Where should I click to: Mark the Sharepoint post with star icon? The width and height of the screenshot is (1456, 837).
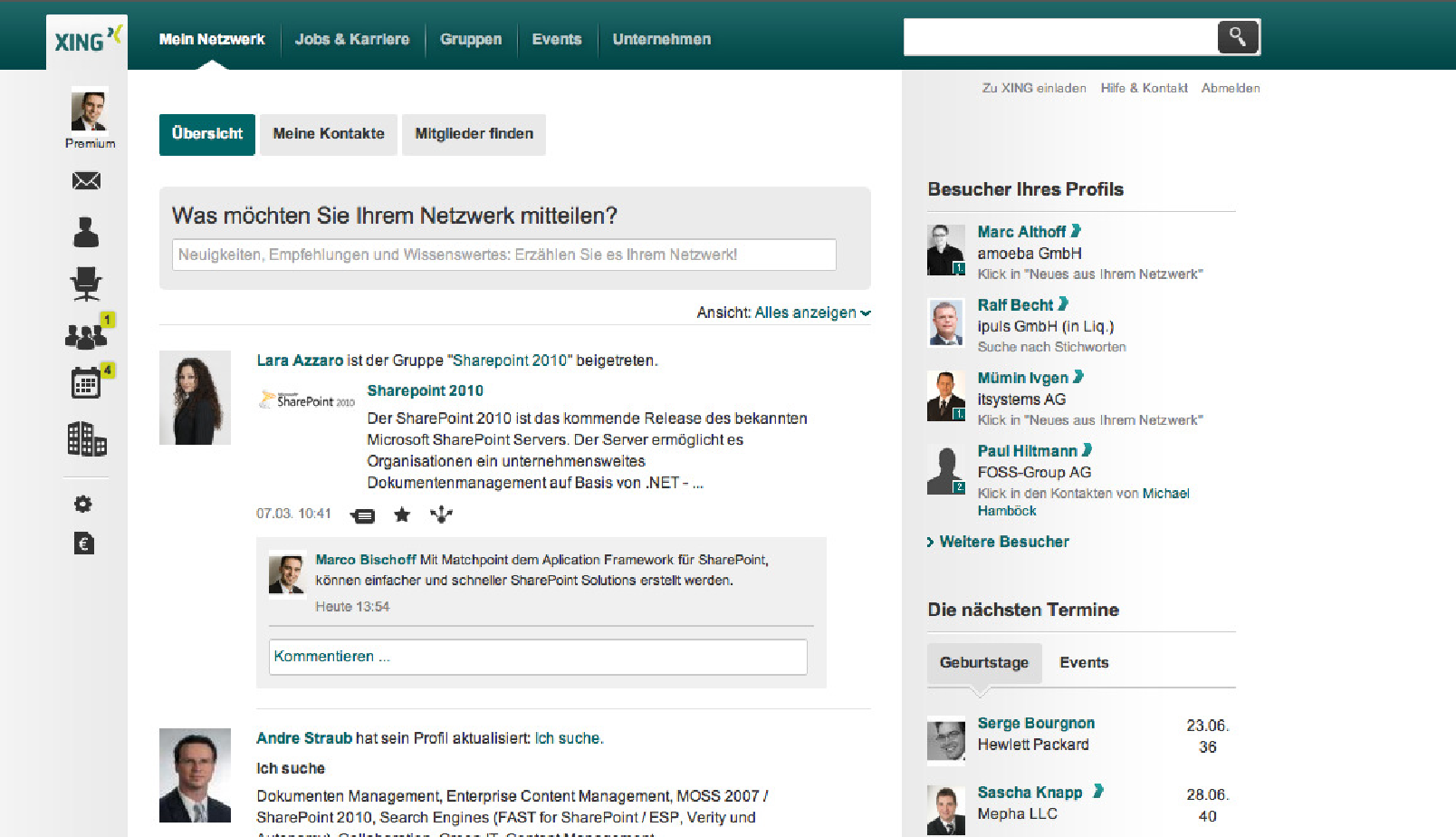[x=402, y=515]
